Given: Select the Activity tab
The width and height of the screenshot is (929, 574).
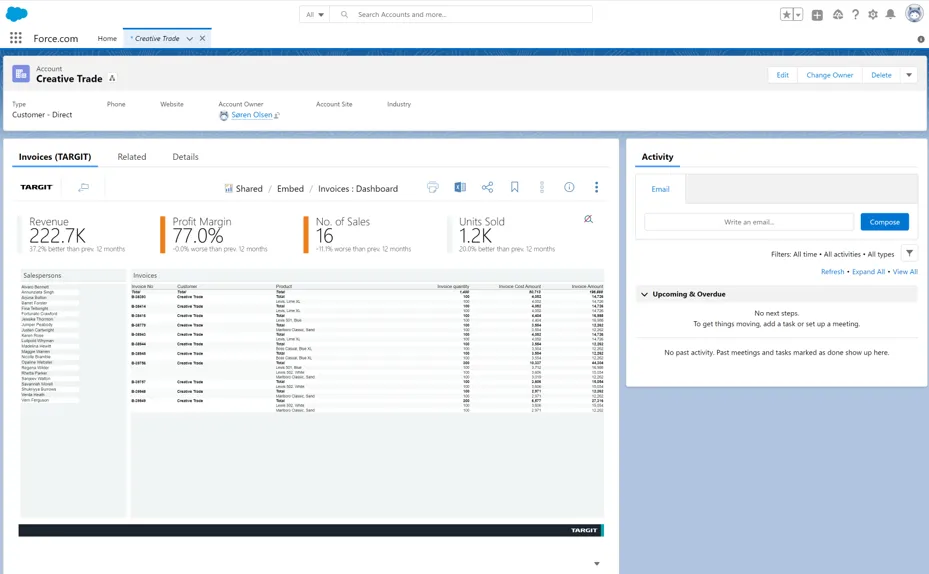Looking at the screenshot, I should point(658,157).
